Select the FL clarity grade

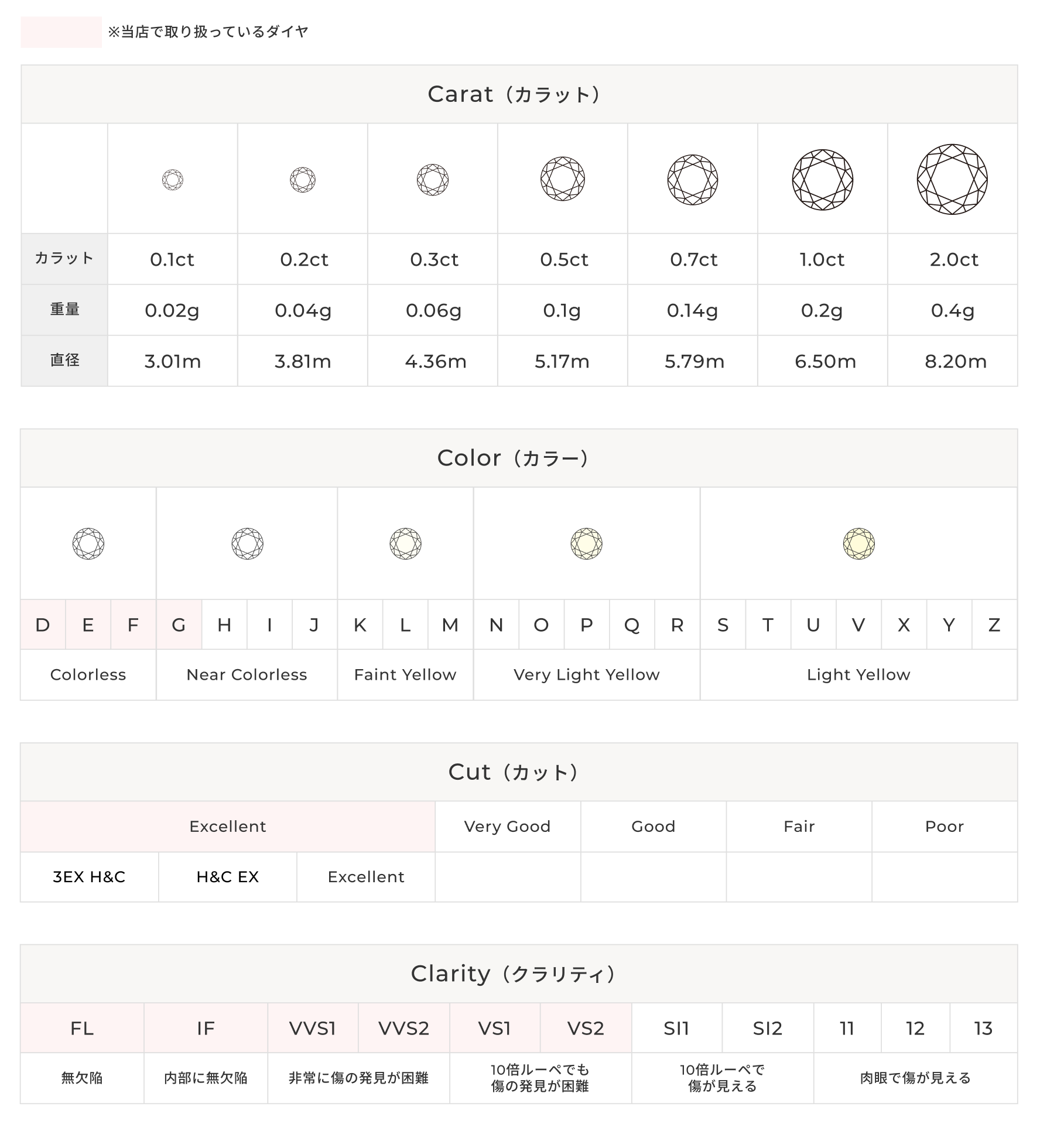[x=82, y=1029]
